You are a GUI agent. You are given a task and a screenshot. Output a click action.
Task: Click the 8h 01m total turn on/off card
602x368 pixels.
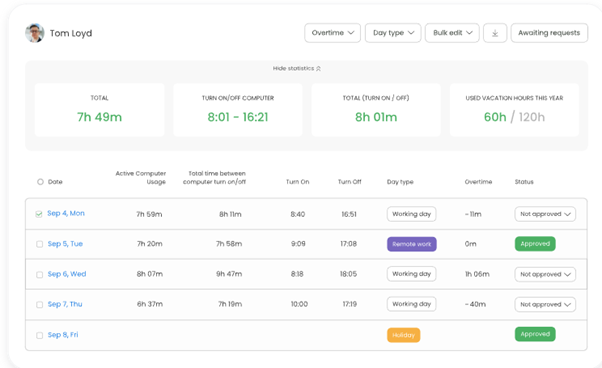point(376,110)
